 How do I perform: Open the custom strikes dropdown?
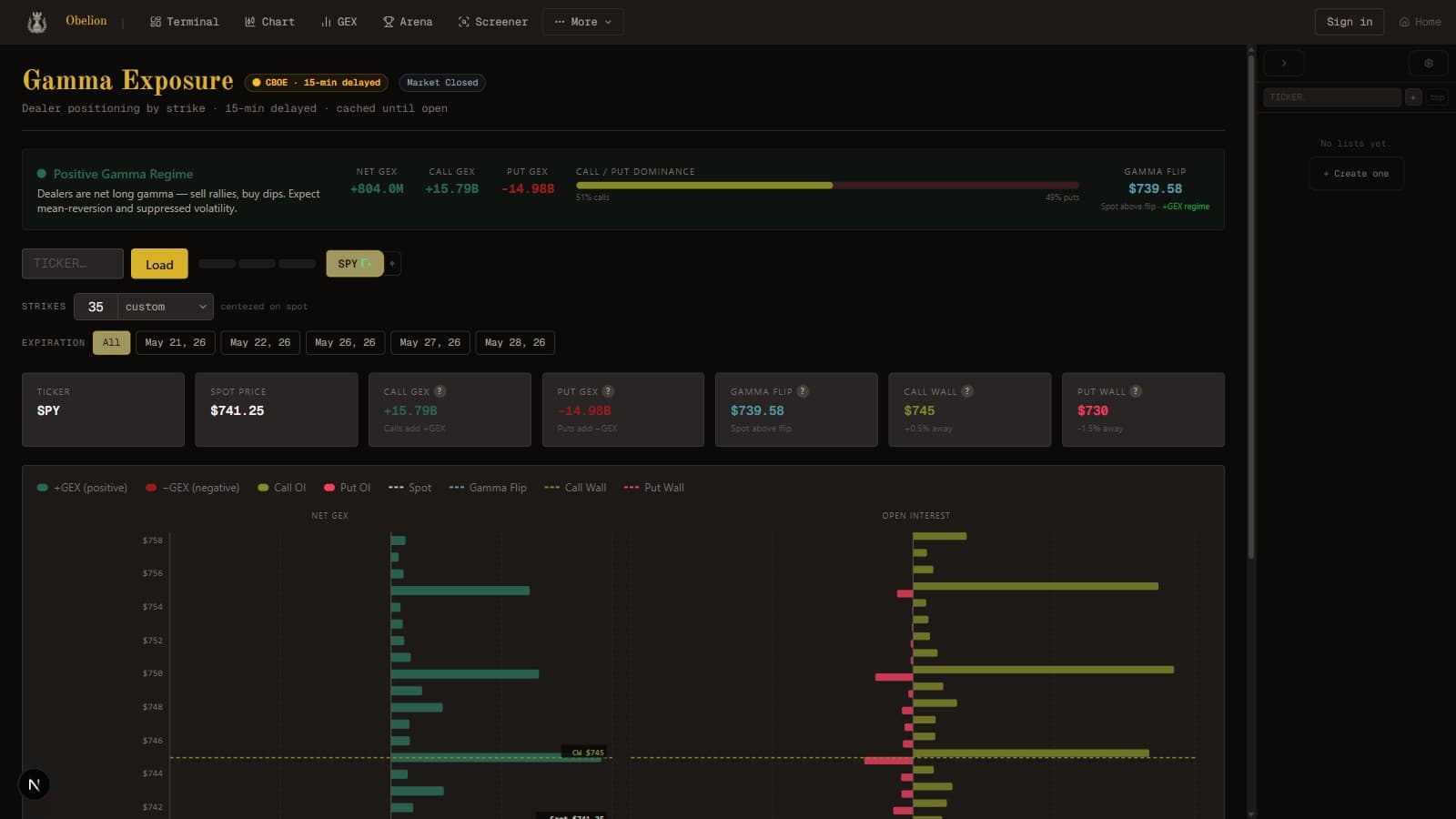[166, 307]
